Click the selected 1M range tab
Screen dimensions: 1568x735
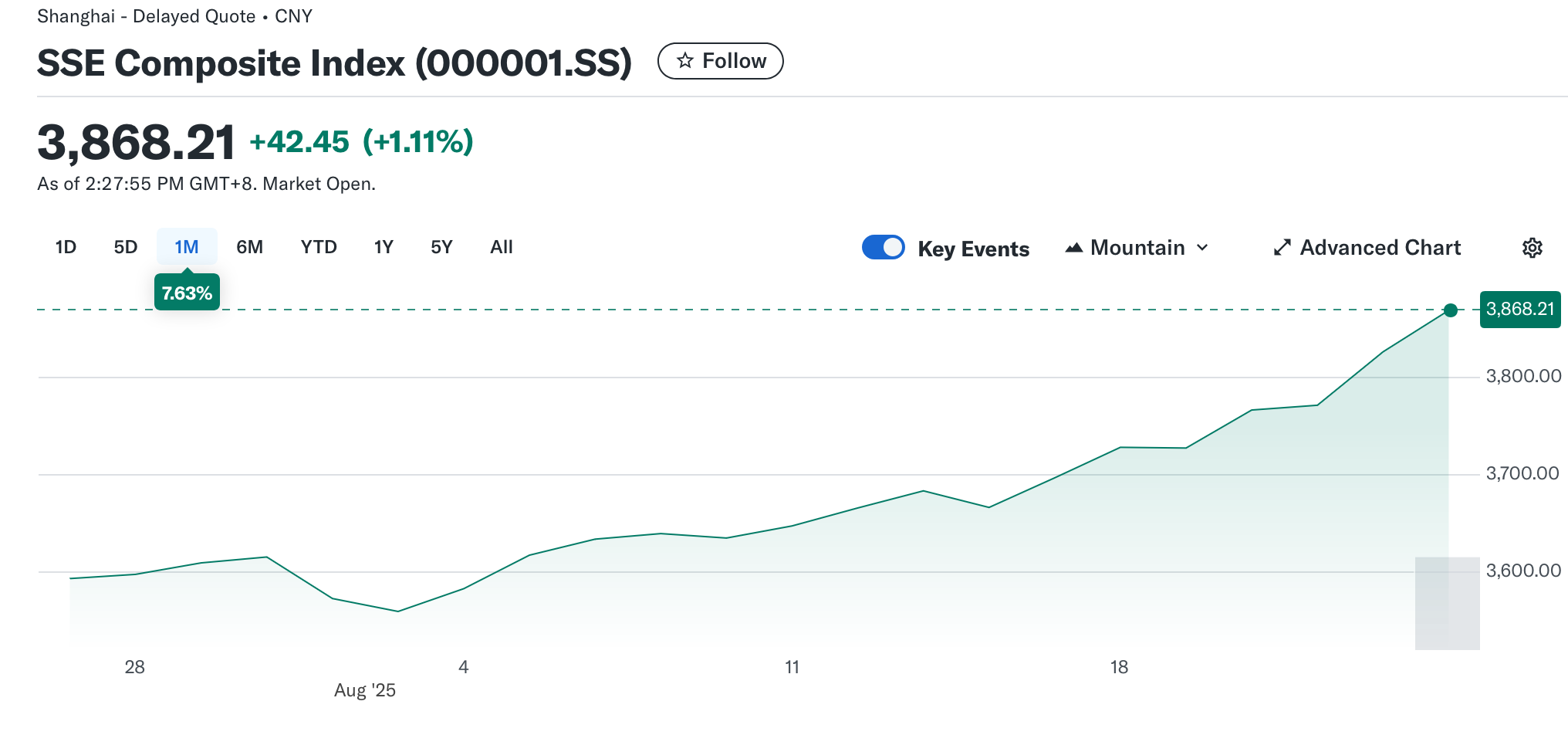point(187,247)
